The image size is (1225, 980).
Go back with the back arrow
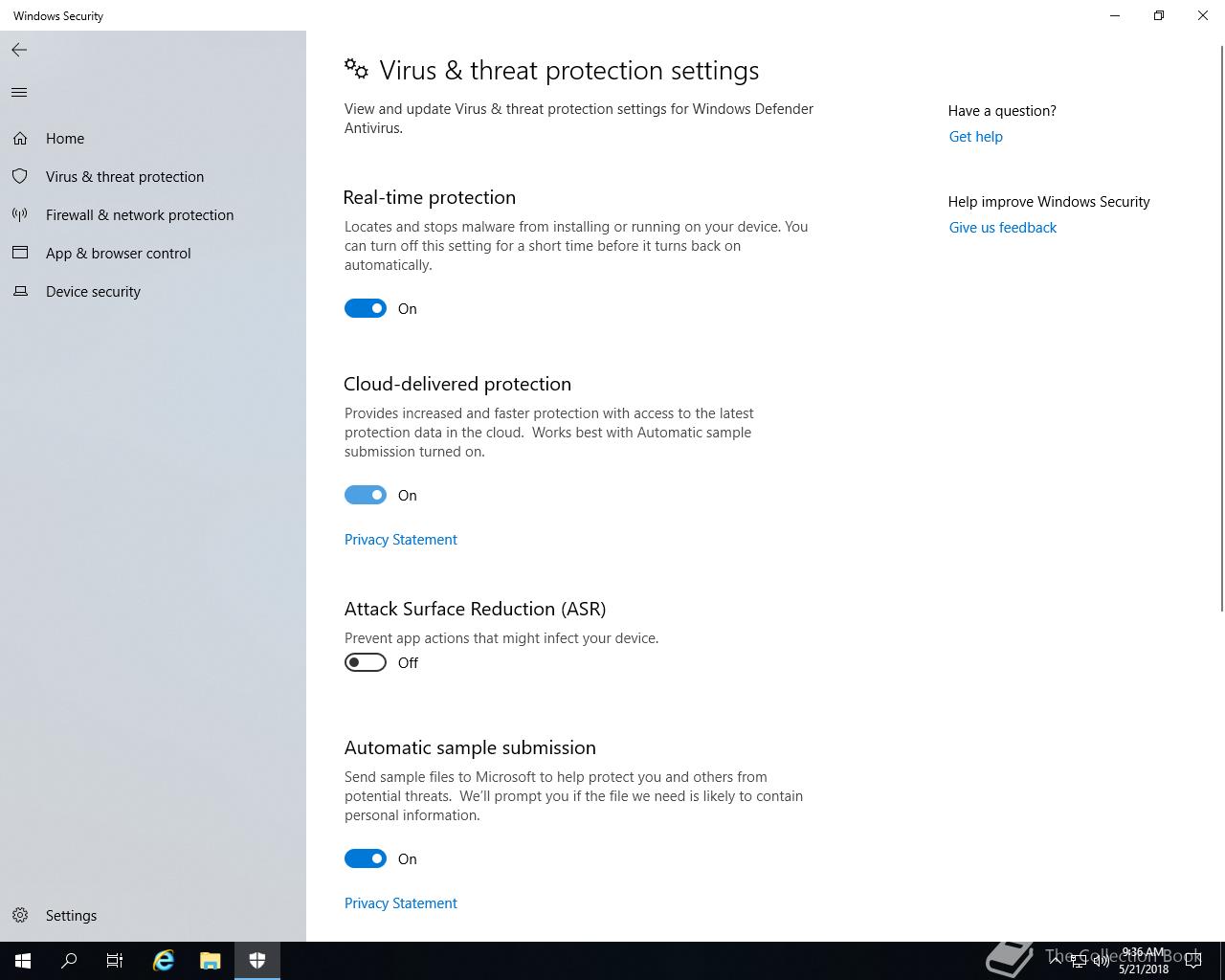click(19, 50)
